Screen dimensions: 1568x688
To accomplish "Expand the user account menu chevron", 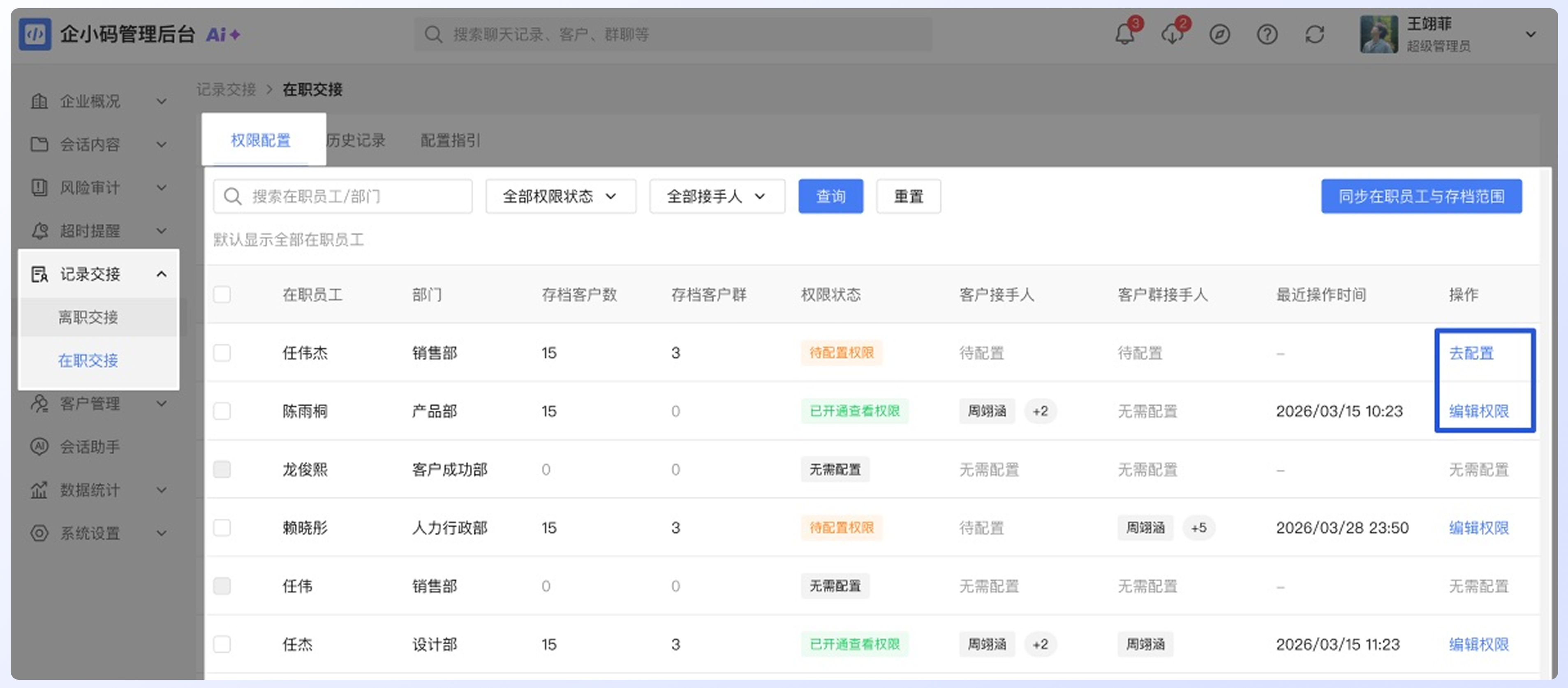I will click(1530, 35).
